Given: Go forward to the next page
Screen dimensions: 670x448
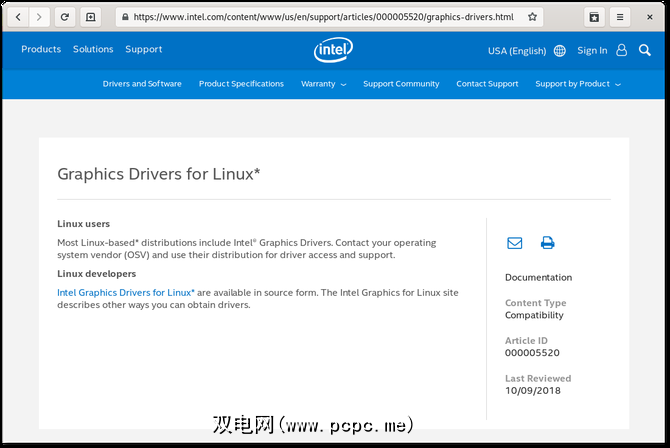Looking at the screenshot, I should pyautogui.click(x=39, y=17).
